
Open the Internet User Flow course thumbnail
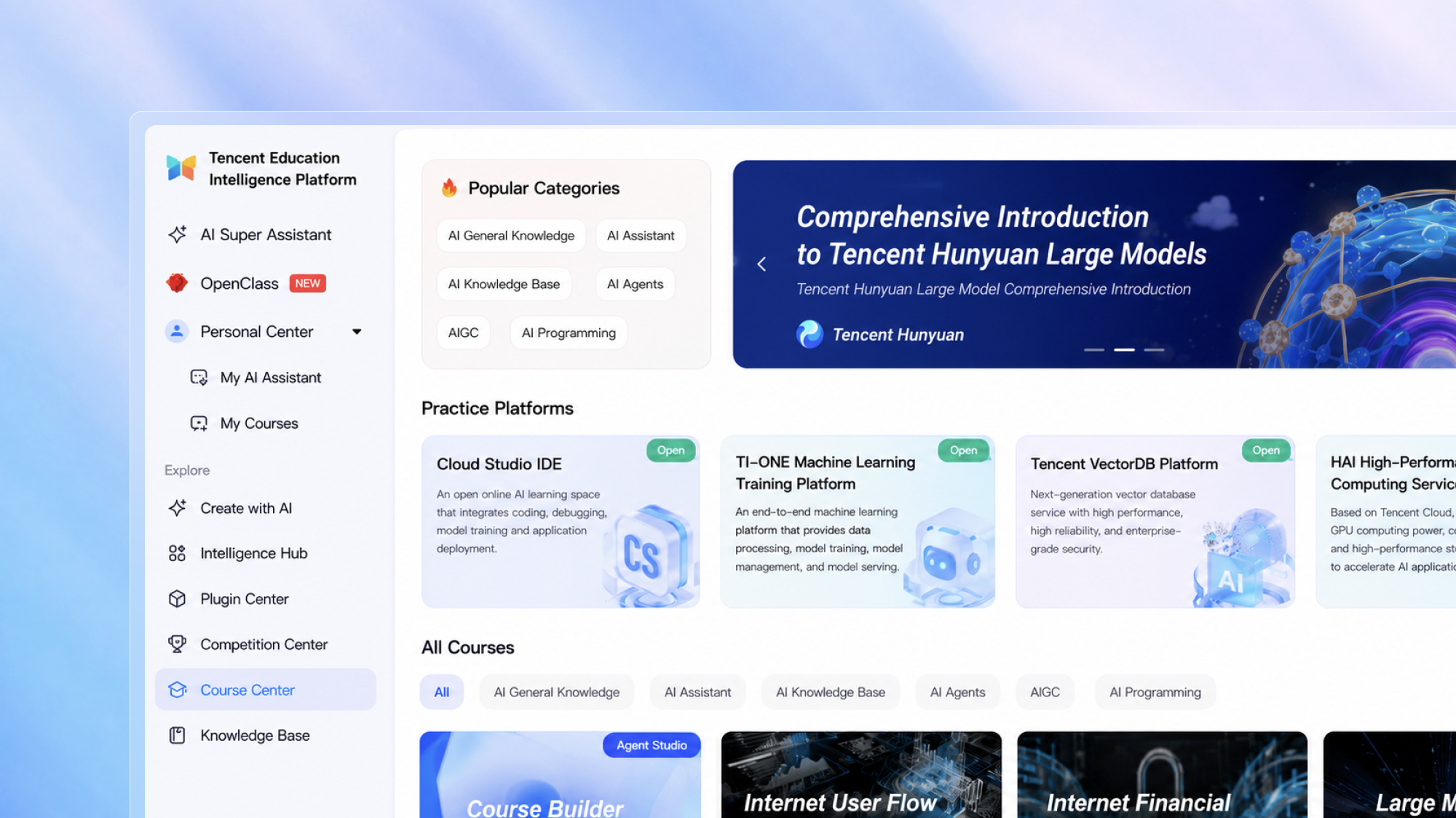(x=861, y=775)
